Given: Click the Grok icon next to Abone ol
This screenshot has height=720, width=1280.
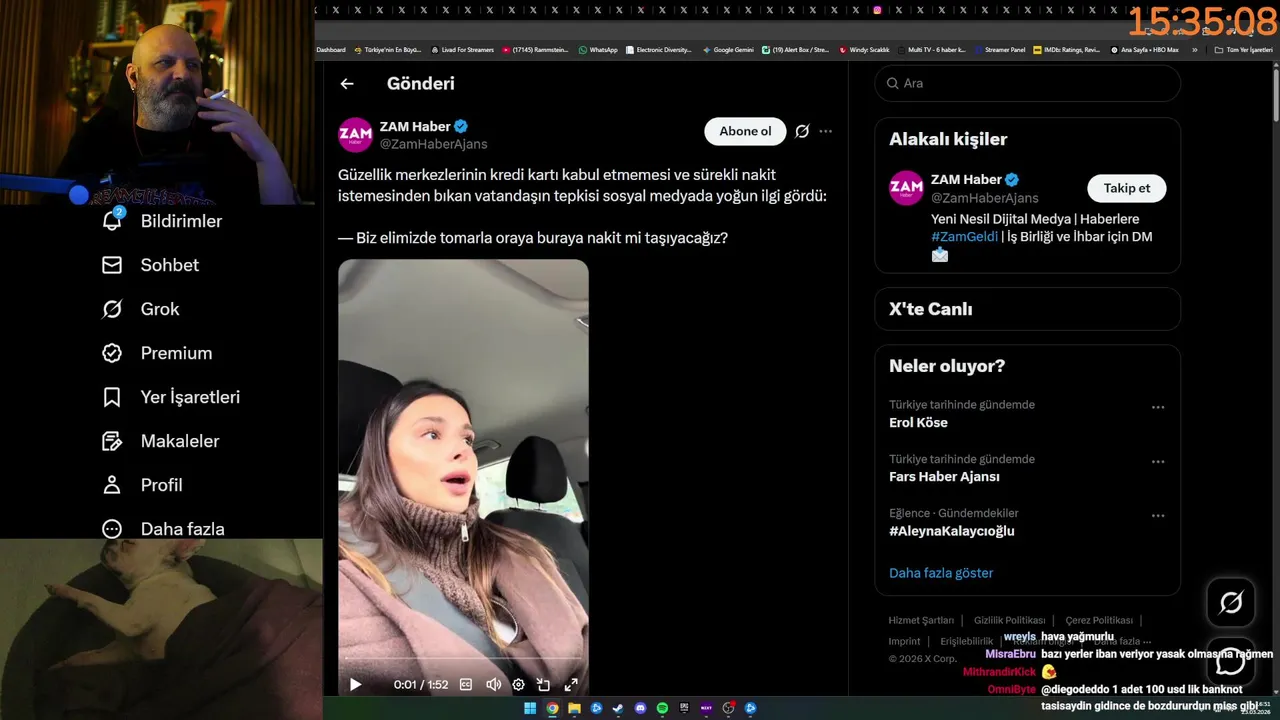Looking at the screenshot, I should [x=802, y=131].
